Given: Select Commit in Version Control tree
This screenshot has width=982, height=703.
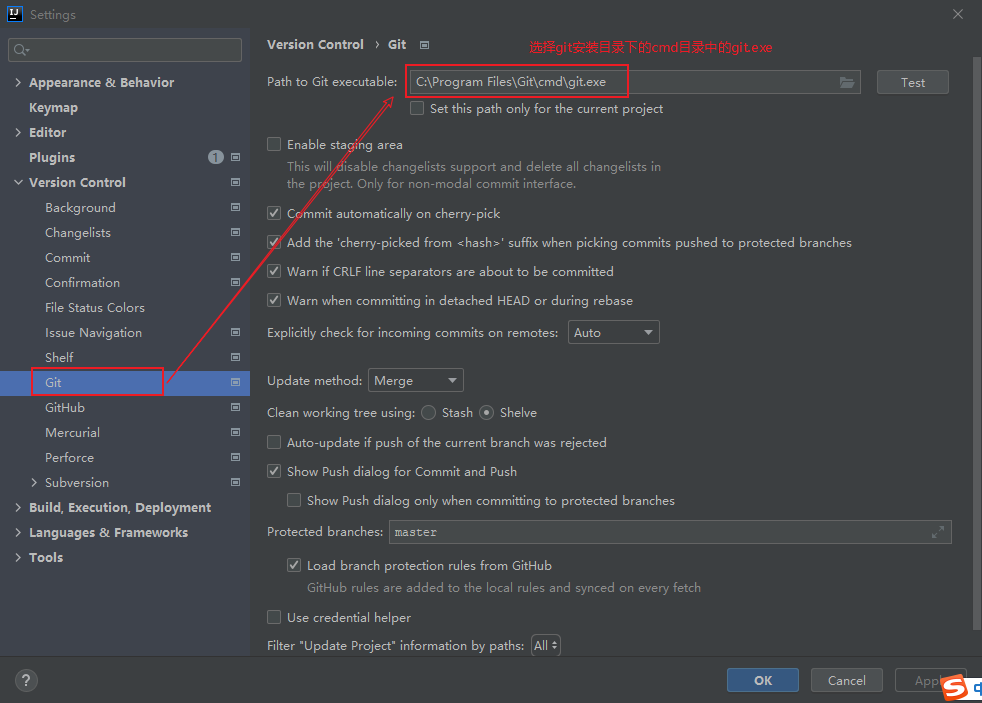Looking at the screenshot, I should click(67, 257).
